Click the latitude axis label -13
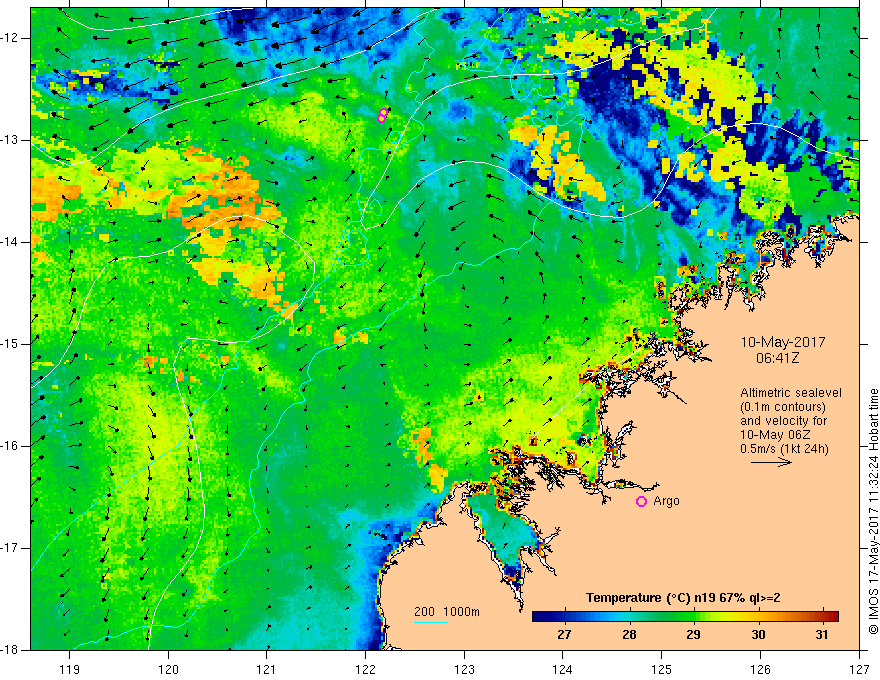Image resolution: width=880 pixels, height=680 pixels. coord(11,140)
